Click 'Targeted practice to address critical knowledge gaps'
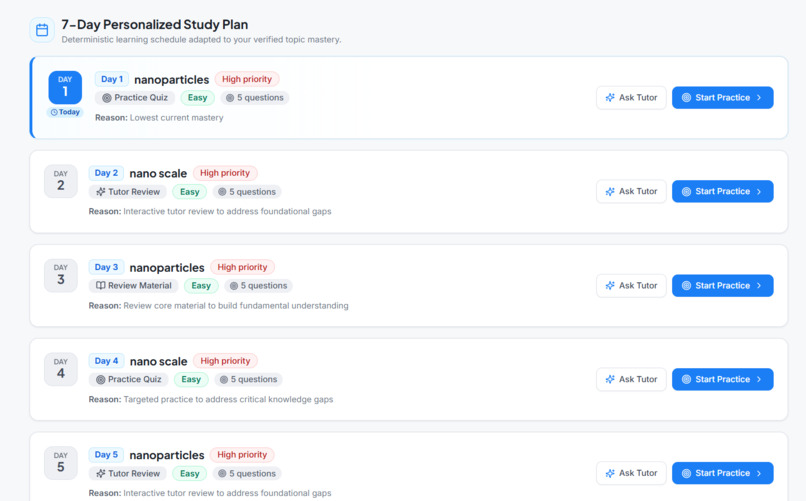The height and width of the screenshot is (501, 806). click(x=228, y=399)
